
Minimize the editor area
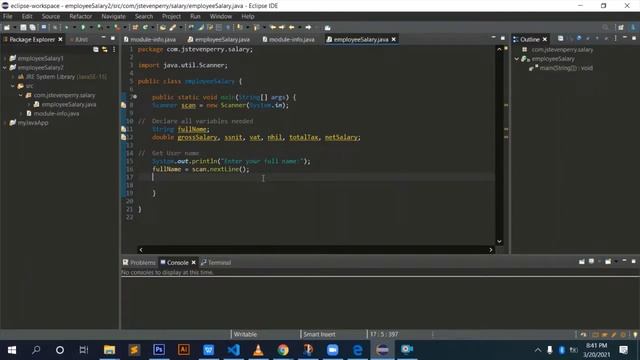coord(493,38)
